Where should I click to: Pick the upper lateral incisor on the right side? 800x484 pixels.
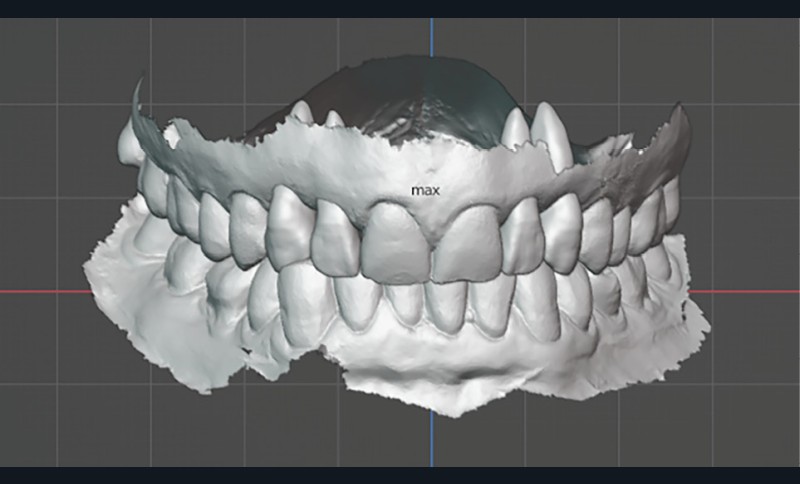(521, 237)
